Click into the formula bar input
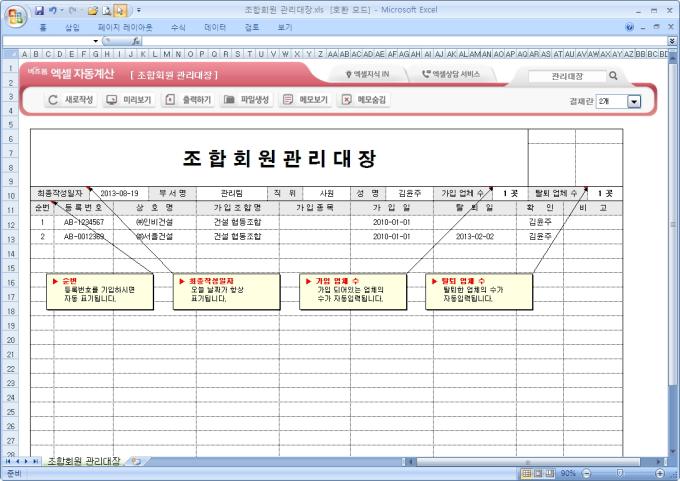 (405, 41)
